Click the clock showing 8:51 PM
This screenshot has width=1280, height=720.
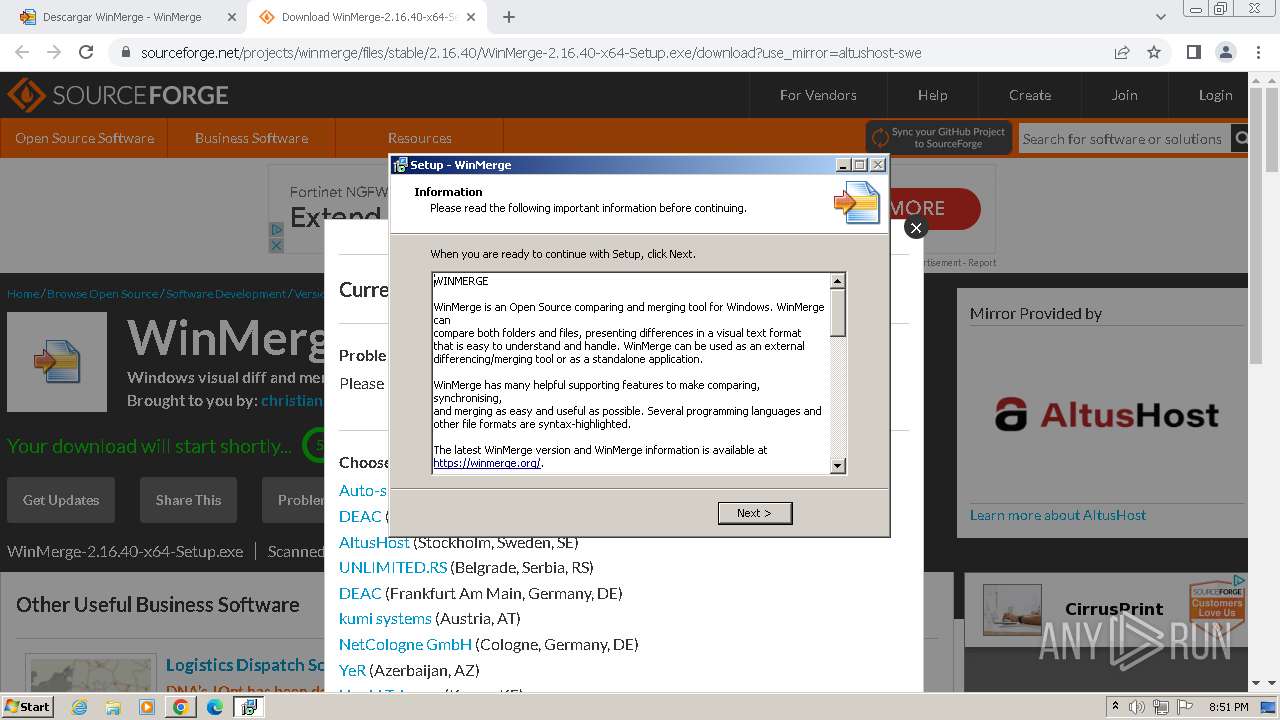coord(1228,707)
